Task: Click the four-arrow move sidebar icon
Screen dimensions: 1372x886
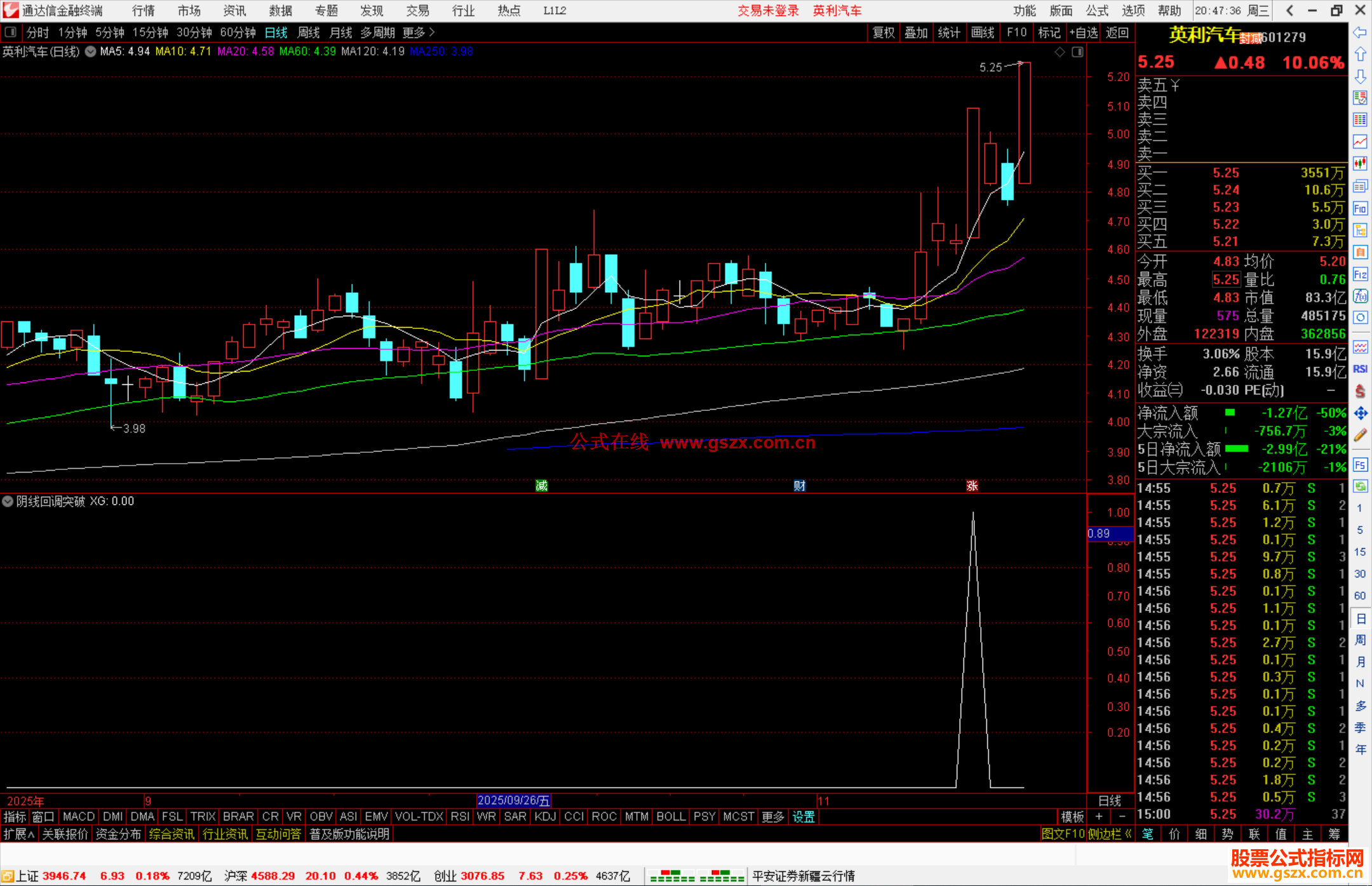Action: [x=1360, y=413]
